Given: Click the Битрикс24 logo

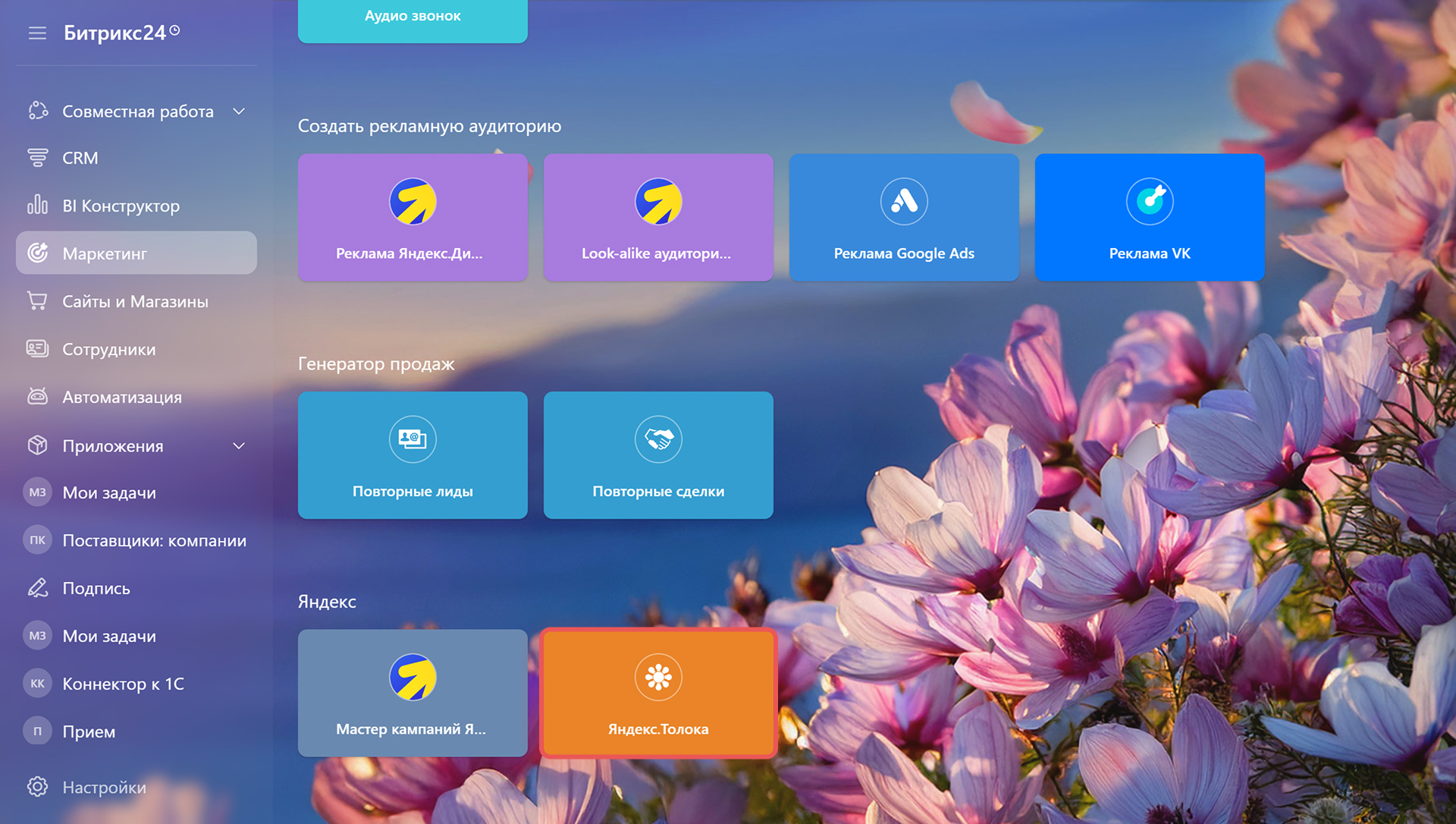Looking at the screenshot, I should (x=115, y=33).
